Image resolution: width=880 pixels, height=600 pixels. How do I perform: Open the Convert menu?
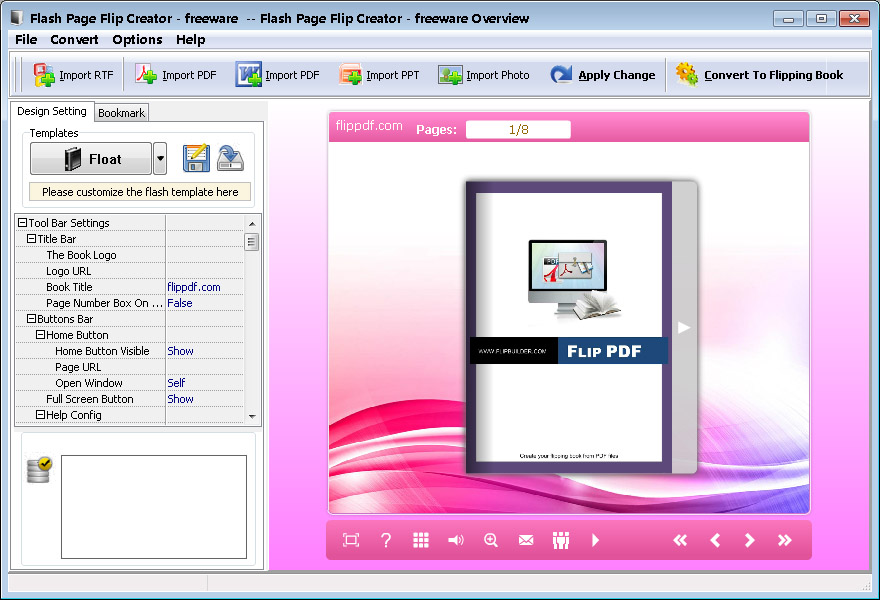click(74, 40)
